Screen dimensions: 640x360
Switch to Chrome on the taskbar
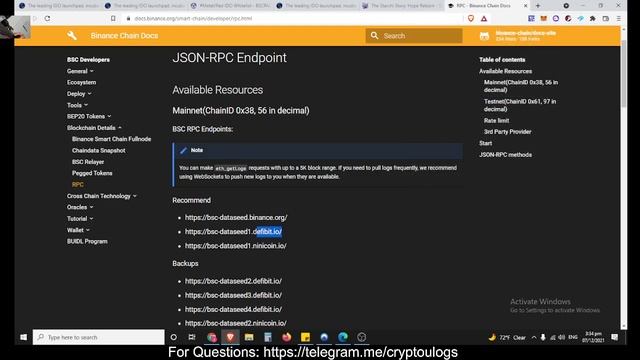coord(211,337)
